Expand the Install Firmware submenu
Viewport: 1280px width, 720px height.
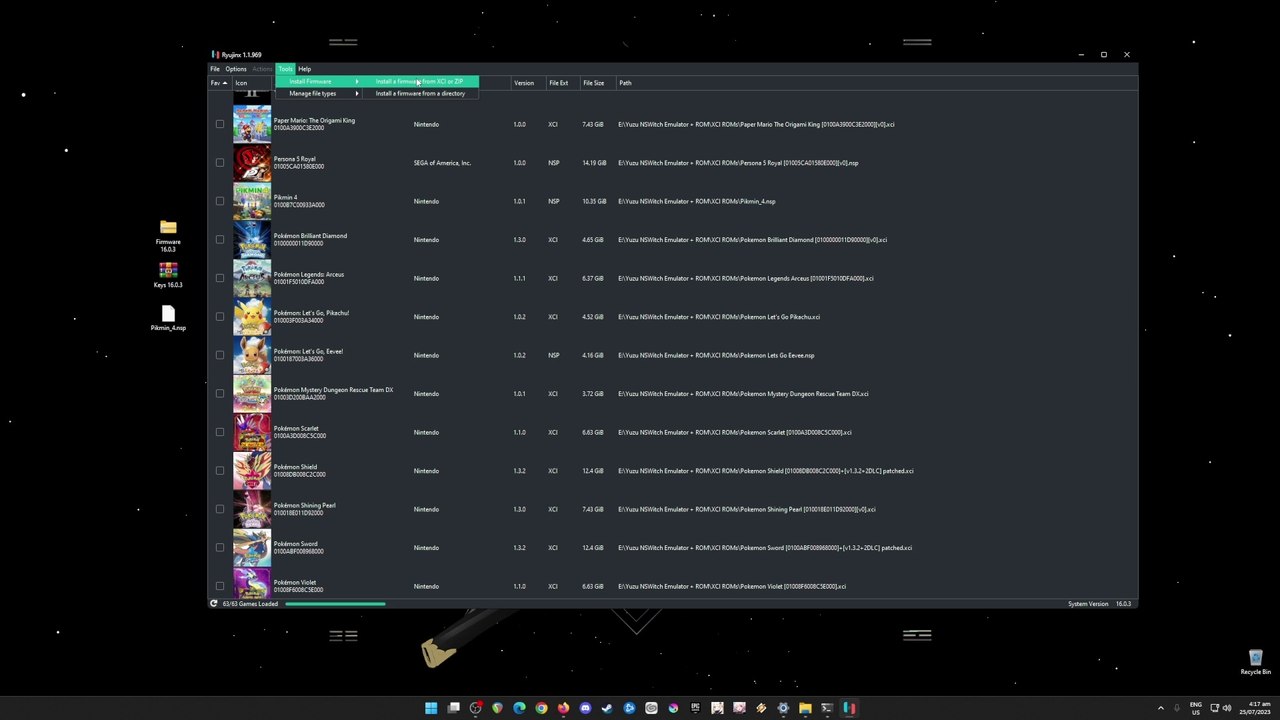pyautogui.click(x=319, y=81)
